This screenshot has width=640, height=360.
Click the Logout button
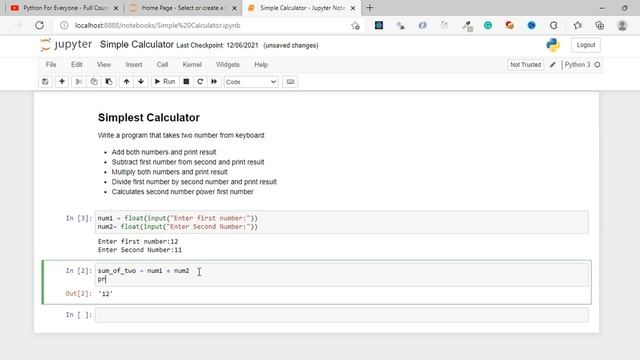pos(586,45)
